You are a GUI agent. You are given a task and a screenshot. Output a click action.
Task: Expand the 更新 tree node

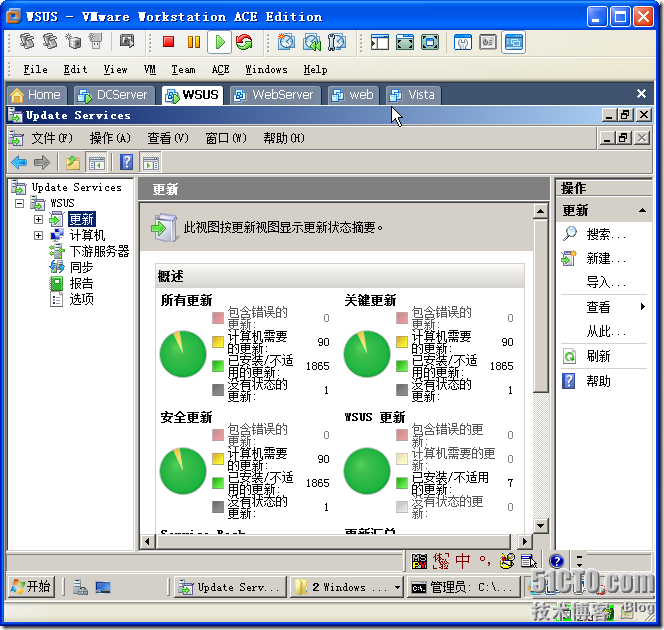[x=38, y=219]
